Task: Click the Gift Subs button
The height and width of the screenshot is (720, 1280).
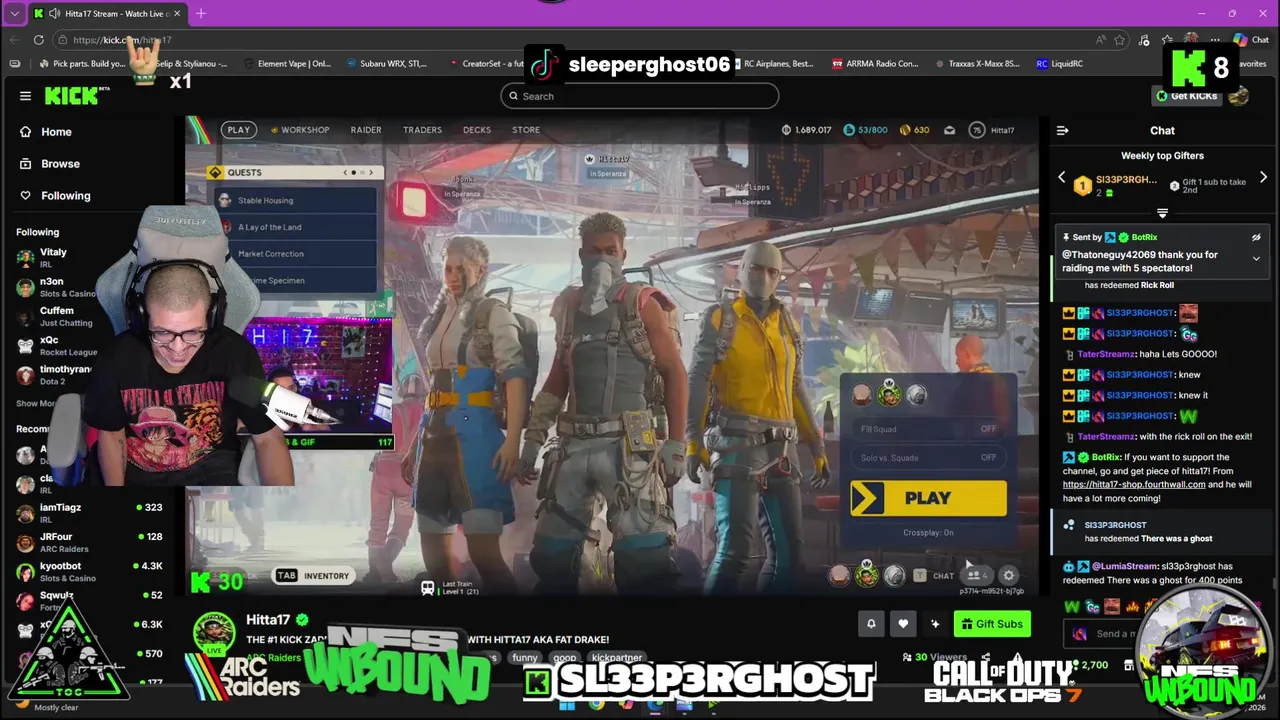Action: click(992, 624)
